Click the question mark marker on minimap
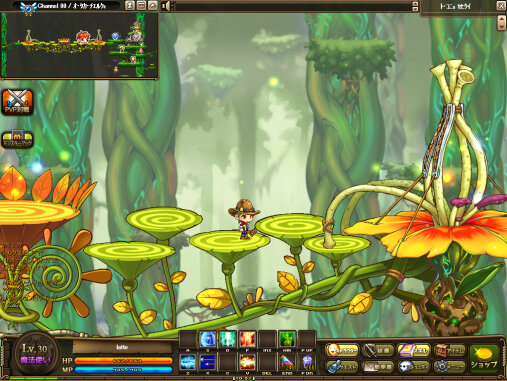 (122, 48)
